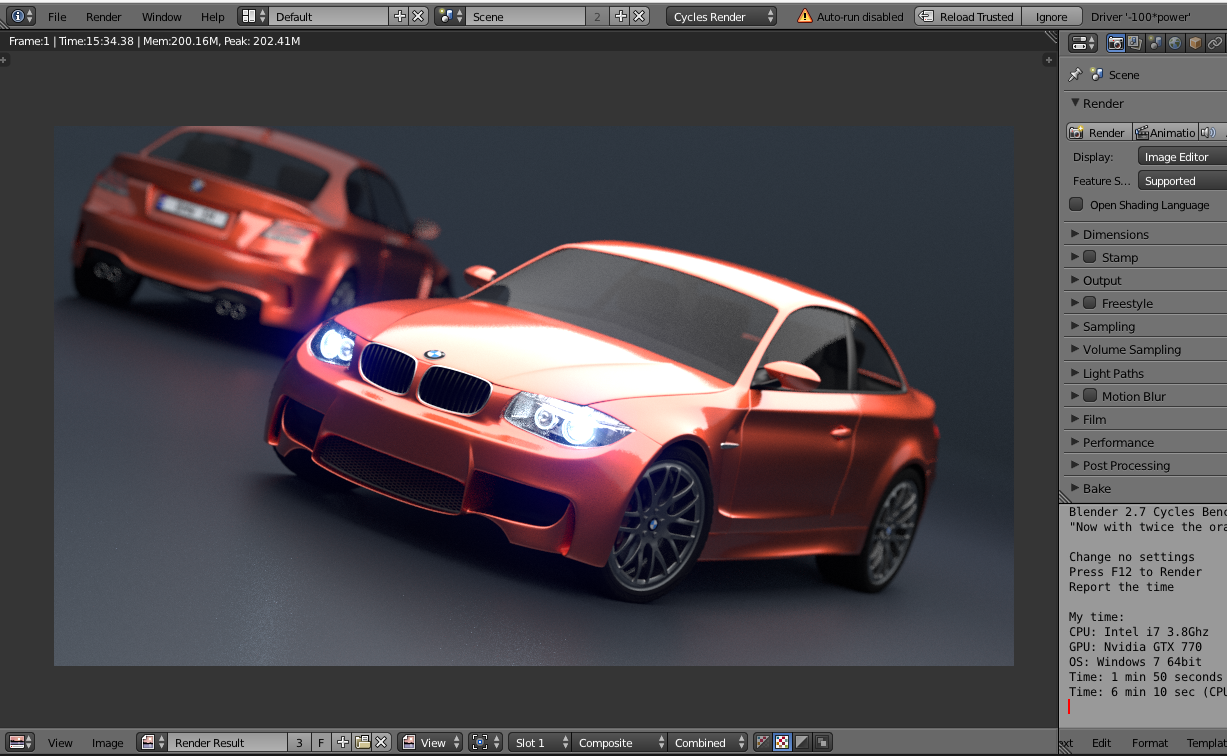Viewport: 1227px width, 756px height.
Task: Click the Auto-run disabled warning icon
Action: 805,16
